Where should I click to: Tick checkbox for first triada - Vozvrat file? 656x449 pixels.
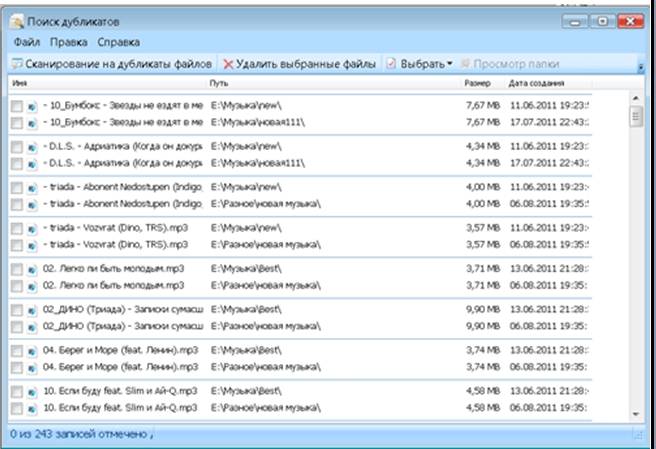16,228
